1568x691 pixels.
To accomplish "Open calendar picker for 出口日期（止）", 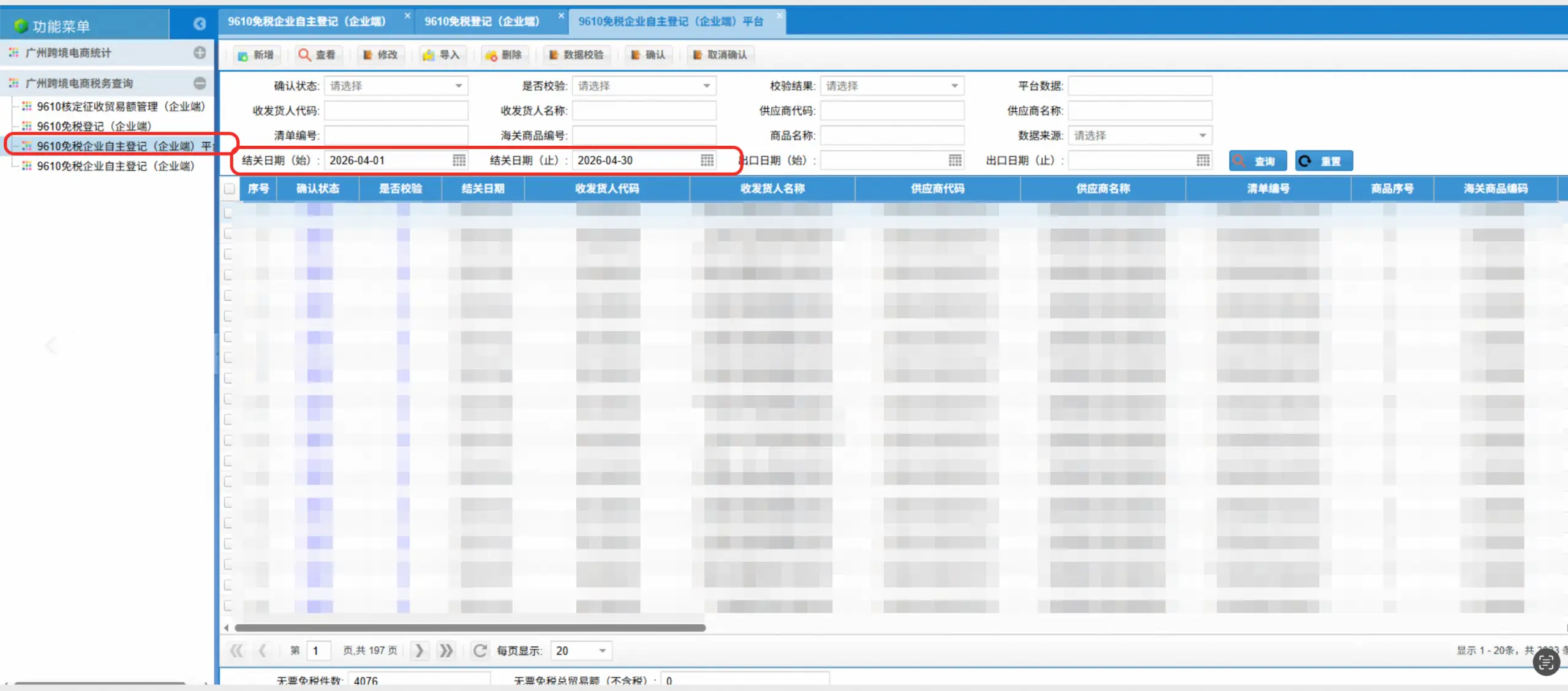I will coord(1203,160).
